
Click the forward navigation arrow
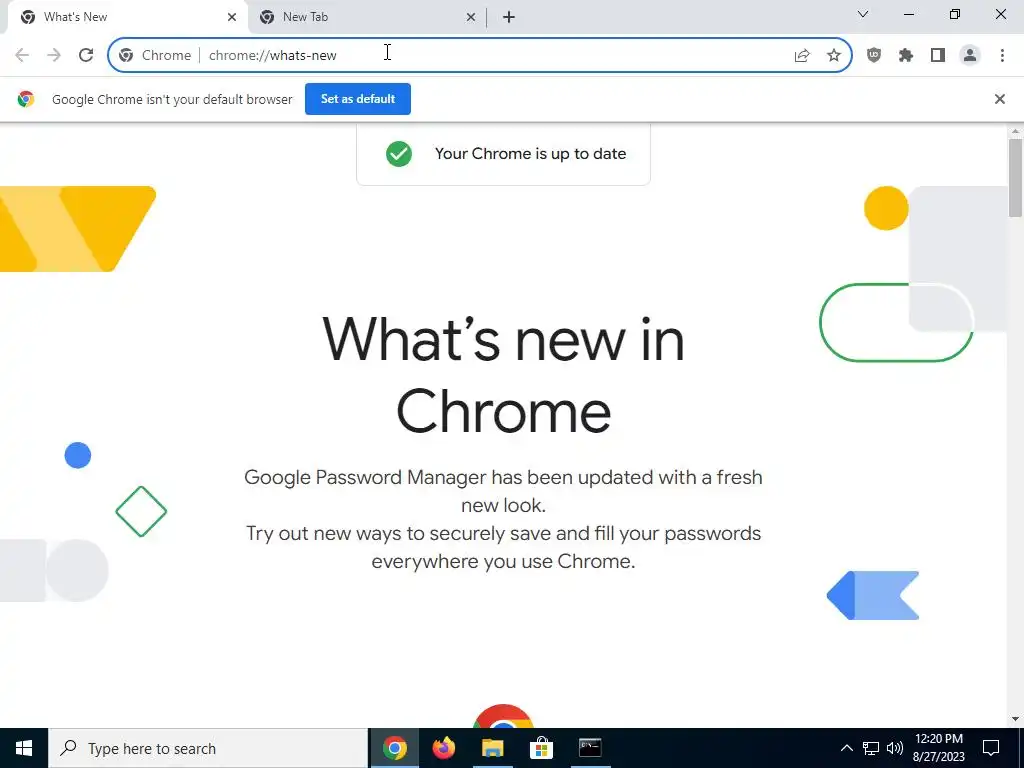pyautogui.click(x=54, y=56)
